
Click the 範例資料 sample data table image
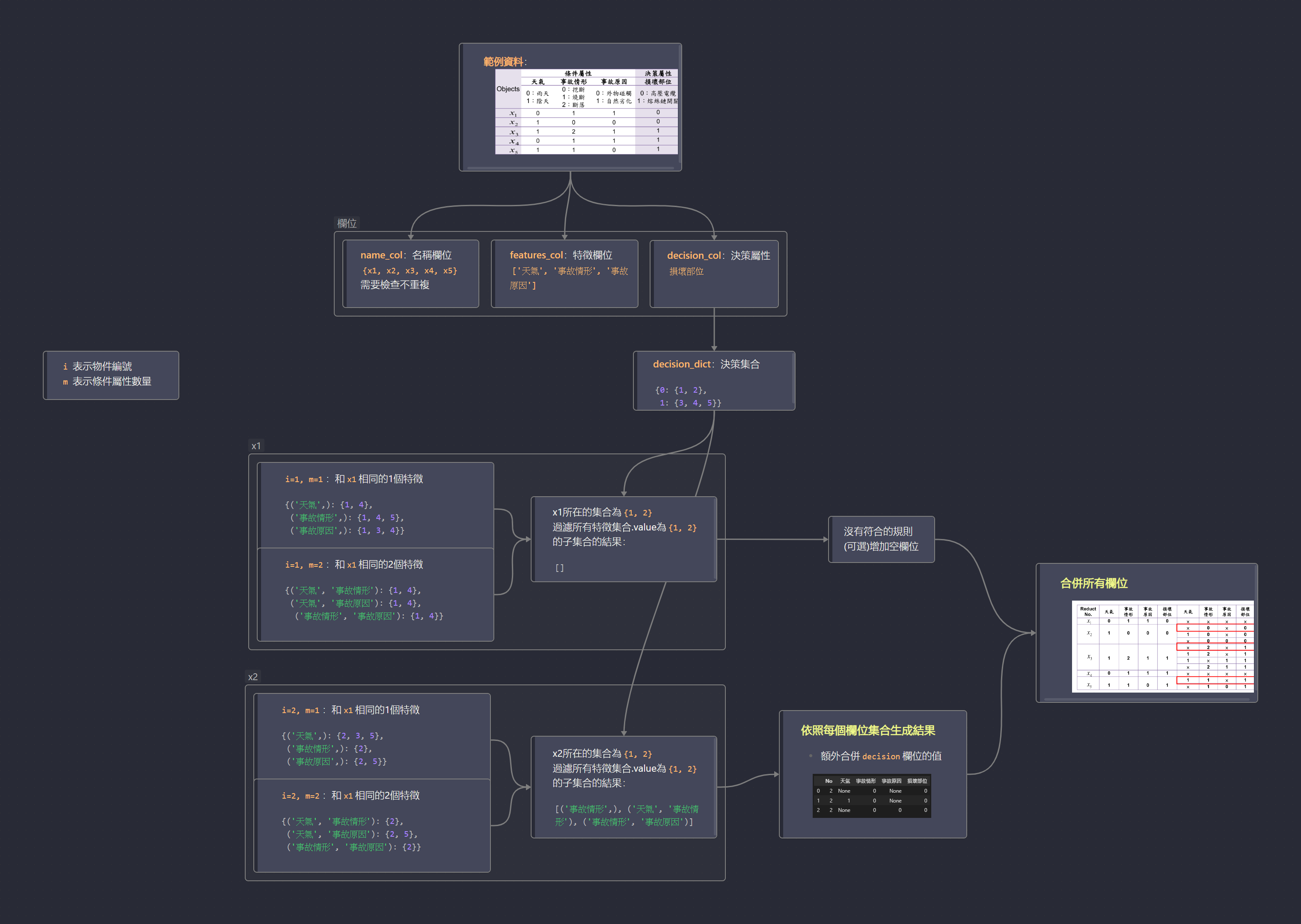[x=586, y=112]
